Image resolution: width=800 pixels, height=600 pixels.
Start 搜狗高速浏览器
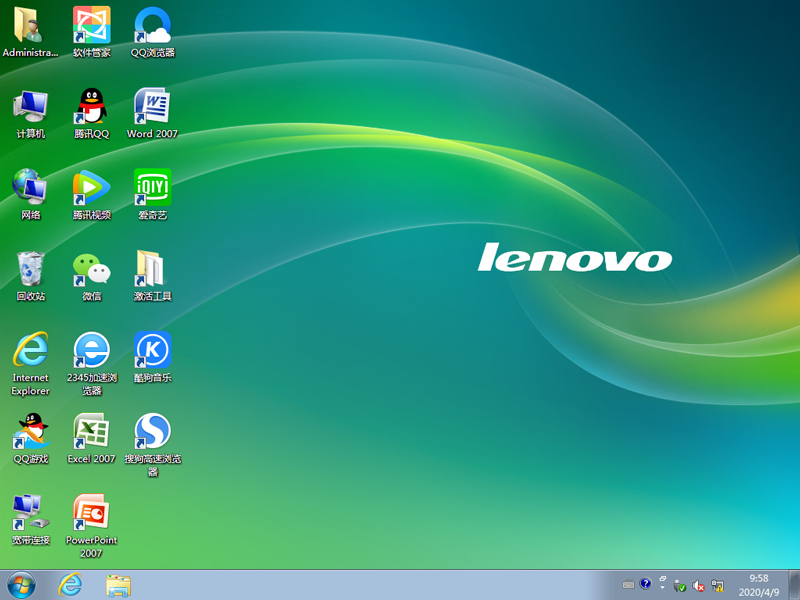(152, 432)
